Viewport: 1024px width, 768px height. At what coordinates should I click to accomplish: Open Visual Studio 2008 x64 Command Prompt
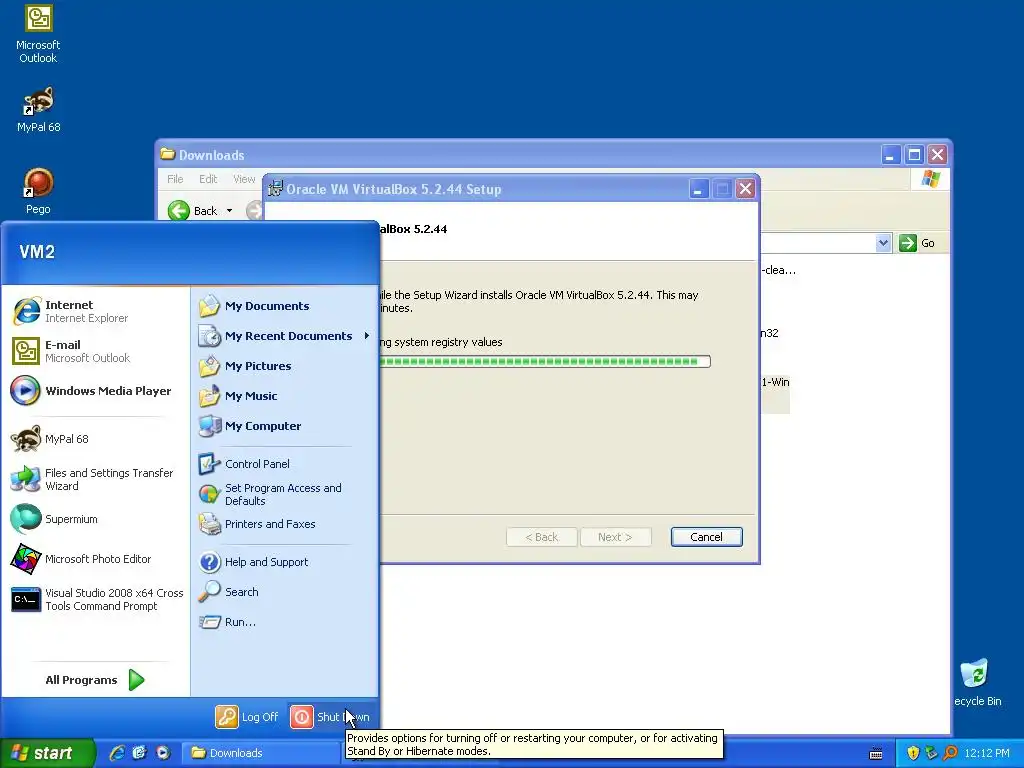click(x=95, y=599)
